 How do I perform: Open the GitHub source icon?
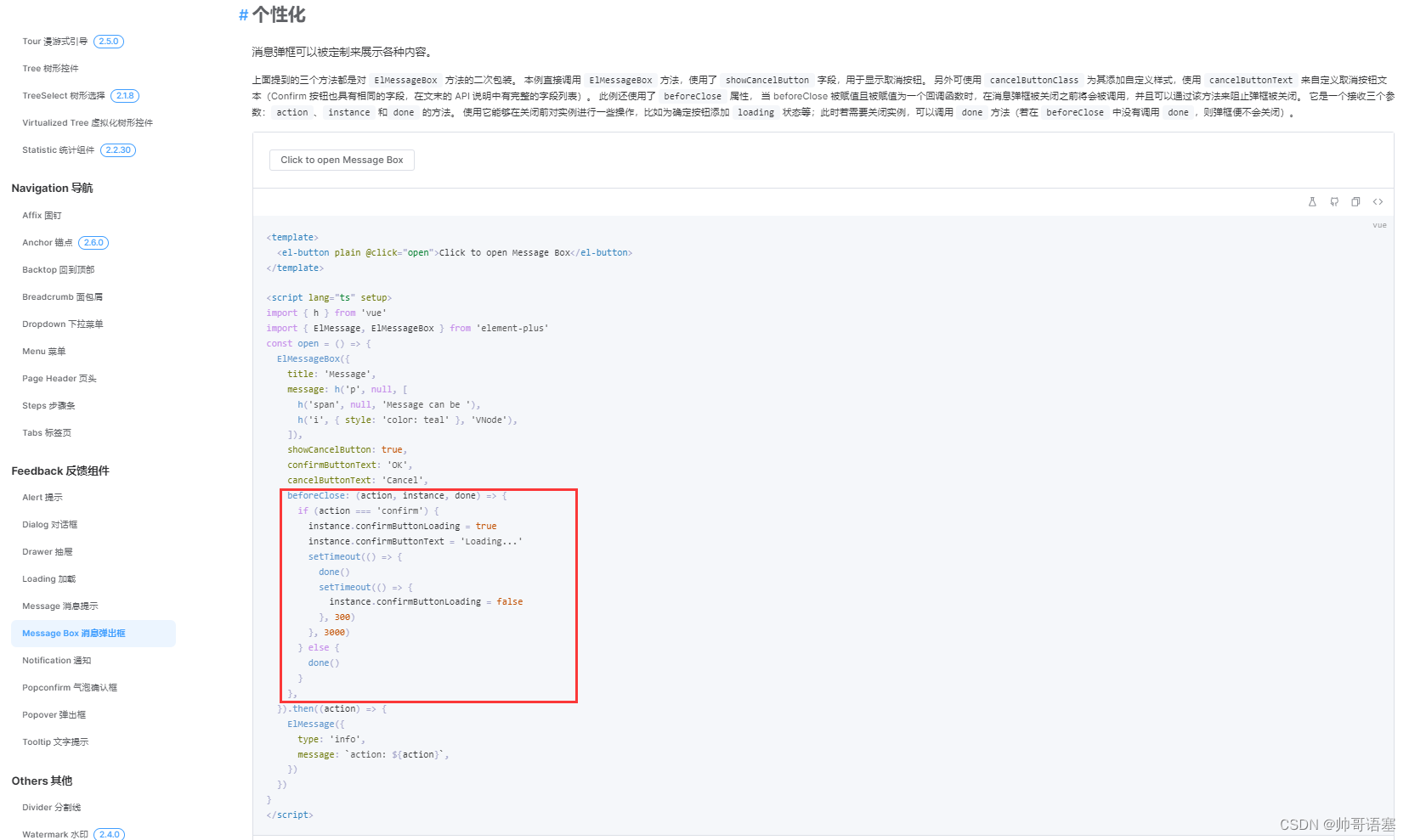(1334, 202)
